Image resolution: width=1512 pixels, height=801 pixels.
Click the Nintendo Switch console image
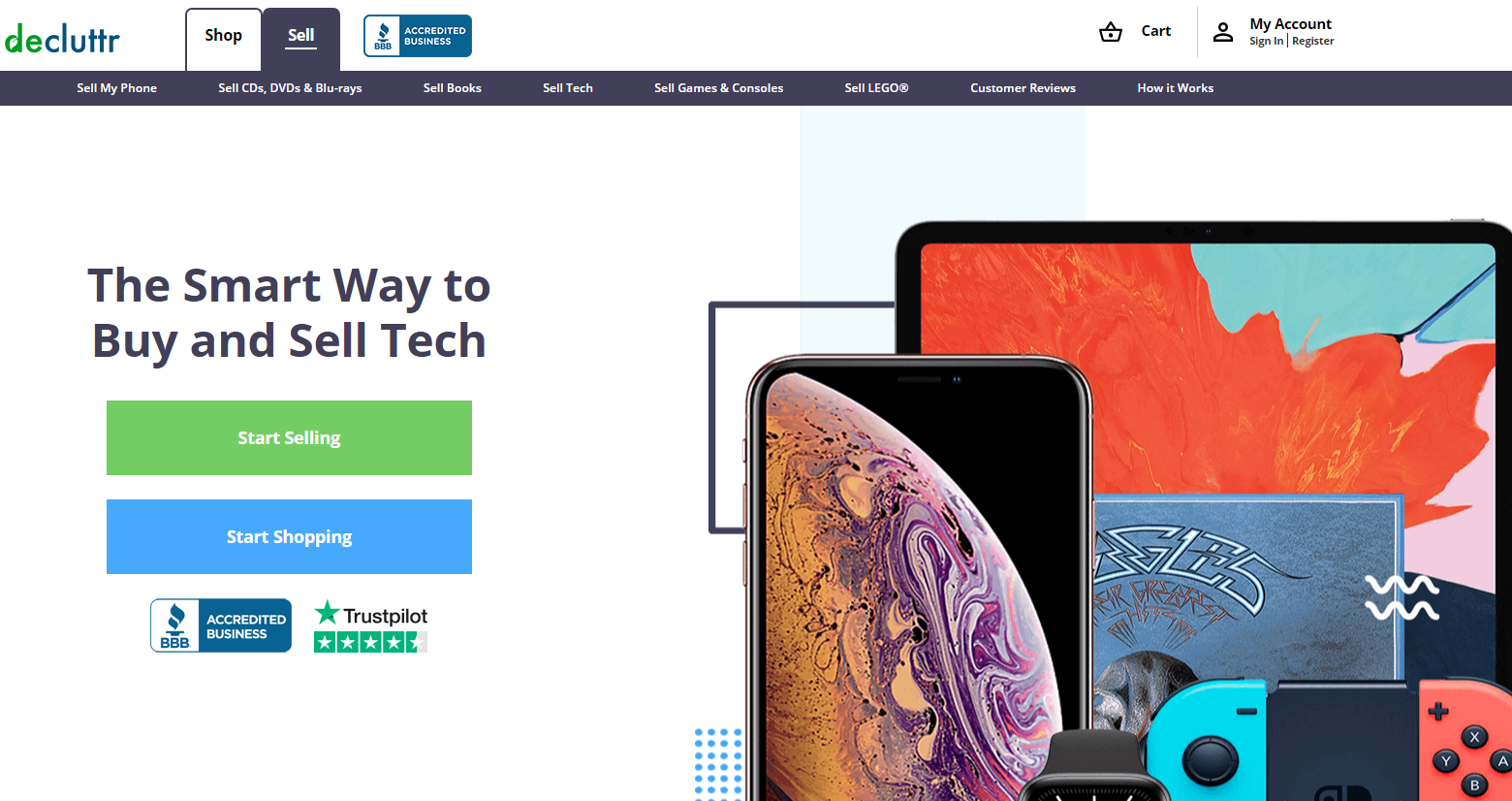click(1328, 739)
